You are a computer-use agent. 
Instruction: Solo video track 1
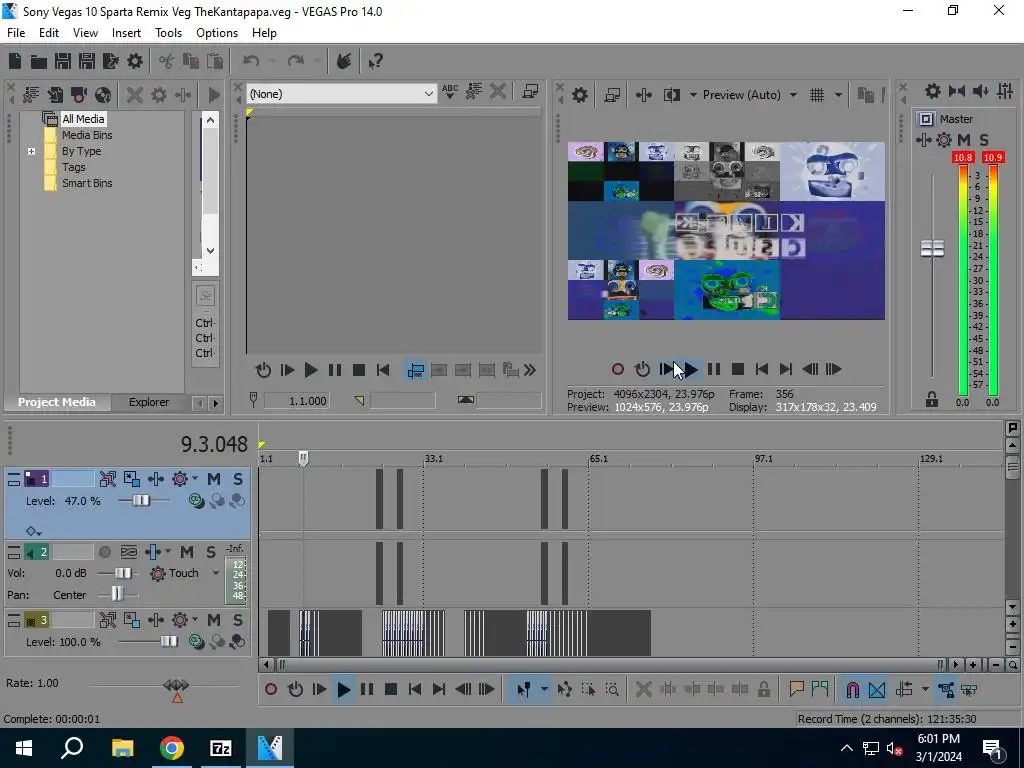(238, 479)
